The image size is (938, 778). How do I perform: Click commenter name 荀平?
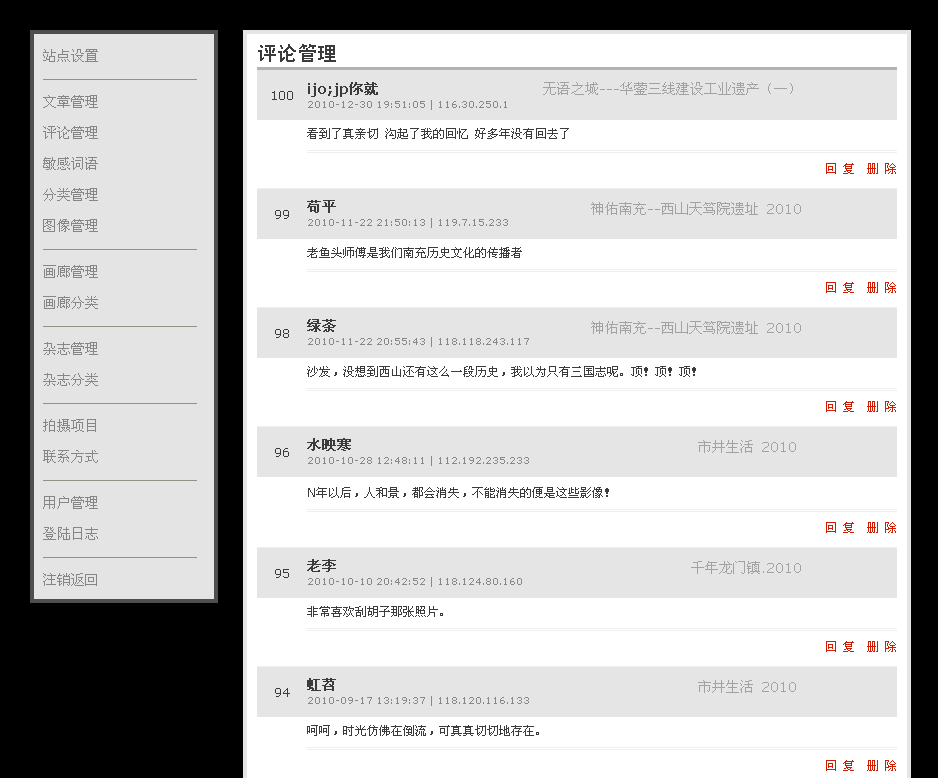pos(321,207)
